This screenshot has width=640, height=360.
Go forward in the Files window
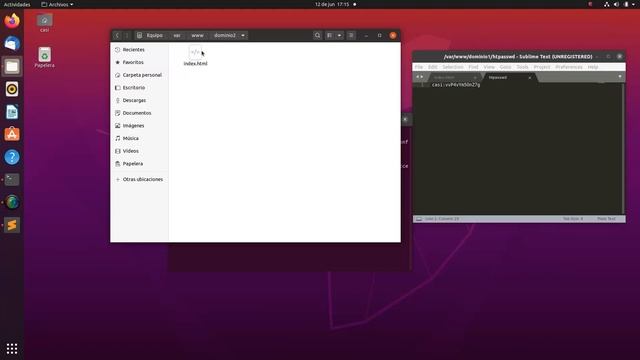pos(127,36)
